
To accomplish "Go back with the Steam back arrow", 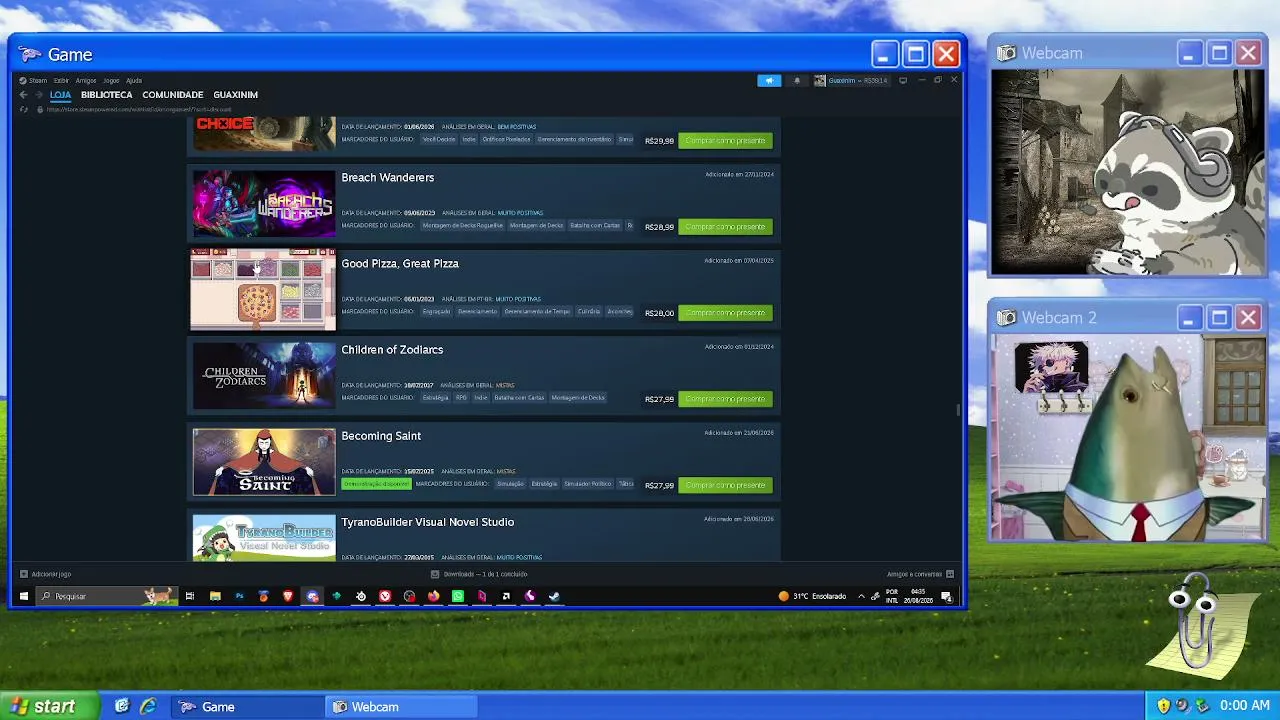I will (x=23, y=95).
